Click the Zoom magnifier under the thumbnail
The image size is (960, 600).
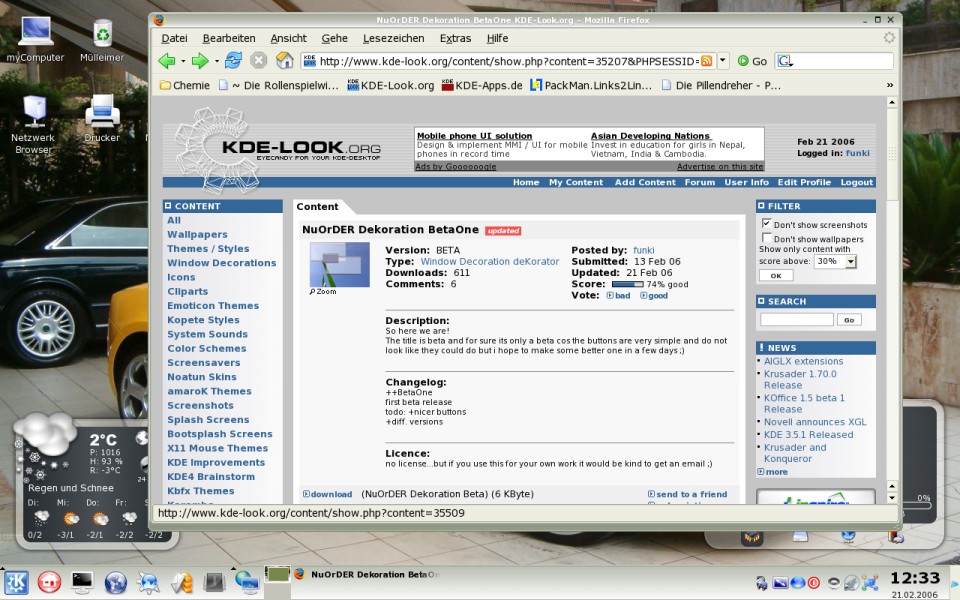pos(323,292)
